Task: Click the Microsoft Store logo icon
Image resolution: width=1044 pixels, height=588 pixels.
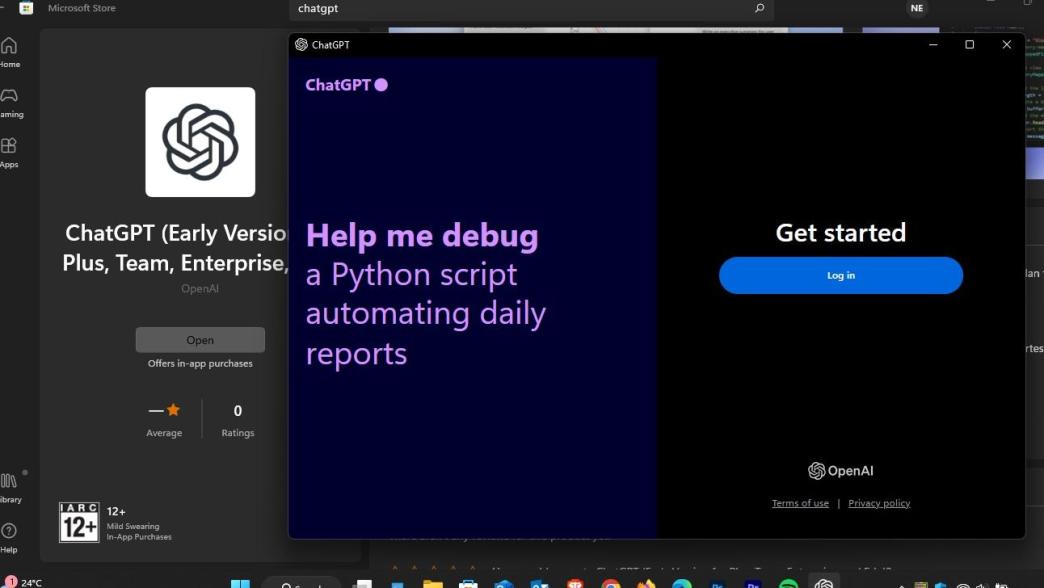Action: pos(26,8)
